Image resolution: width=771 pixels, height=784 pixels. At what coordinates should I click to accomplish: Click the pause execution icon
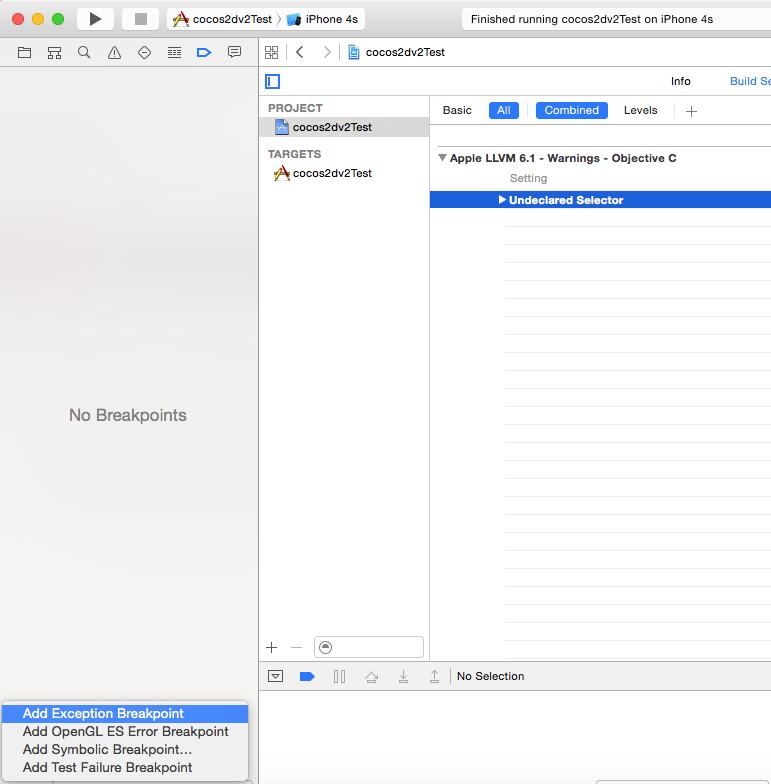(x=339, y=676)
